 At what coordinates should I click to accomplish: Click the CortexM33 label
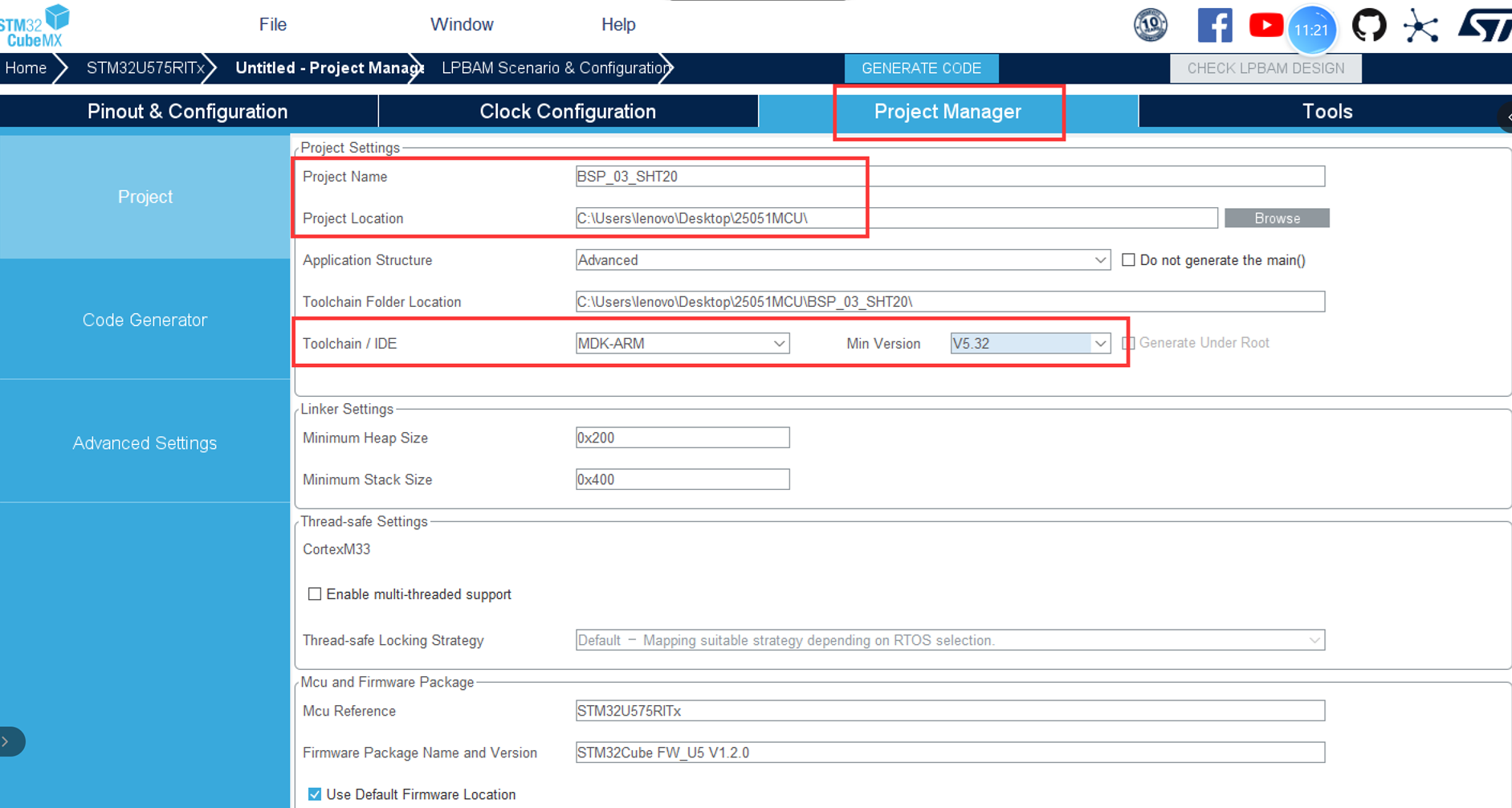coord(336,549)
